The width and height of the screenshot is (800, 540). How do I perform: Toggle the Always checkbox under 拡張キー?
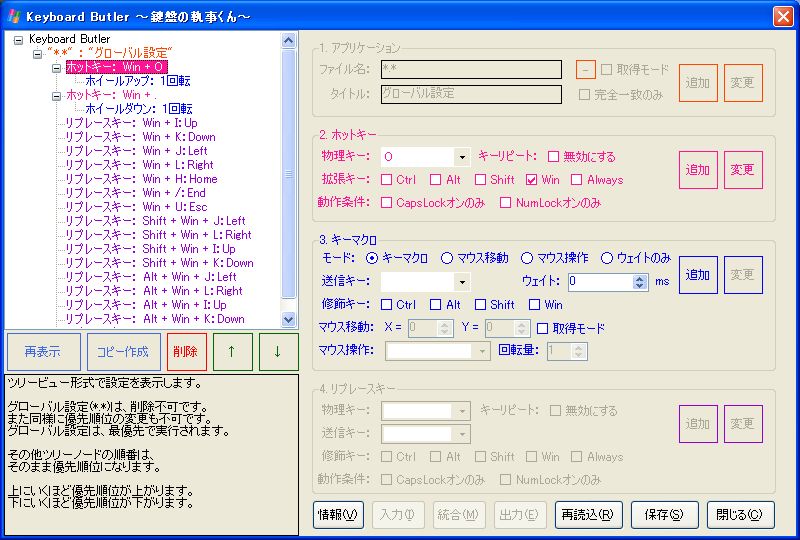coord(577,180)
